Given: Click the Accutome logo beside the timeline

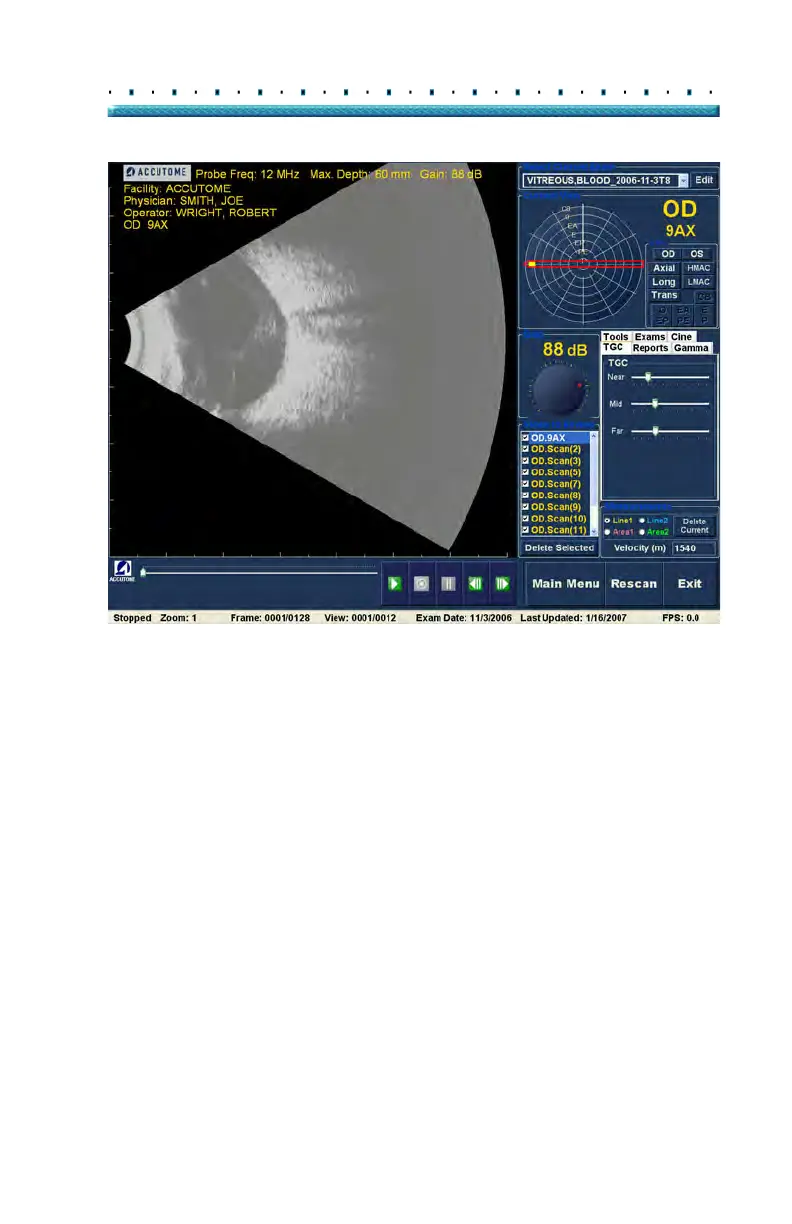Looking at the screenshot, I should 120,572.
